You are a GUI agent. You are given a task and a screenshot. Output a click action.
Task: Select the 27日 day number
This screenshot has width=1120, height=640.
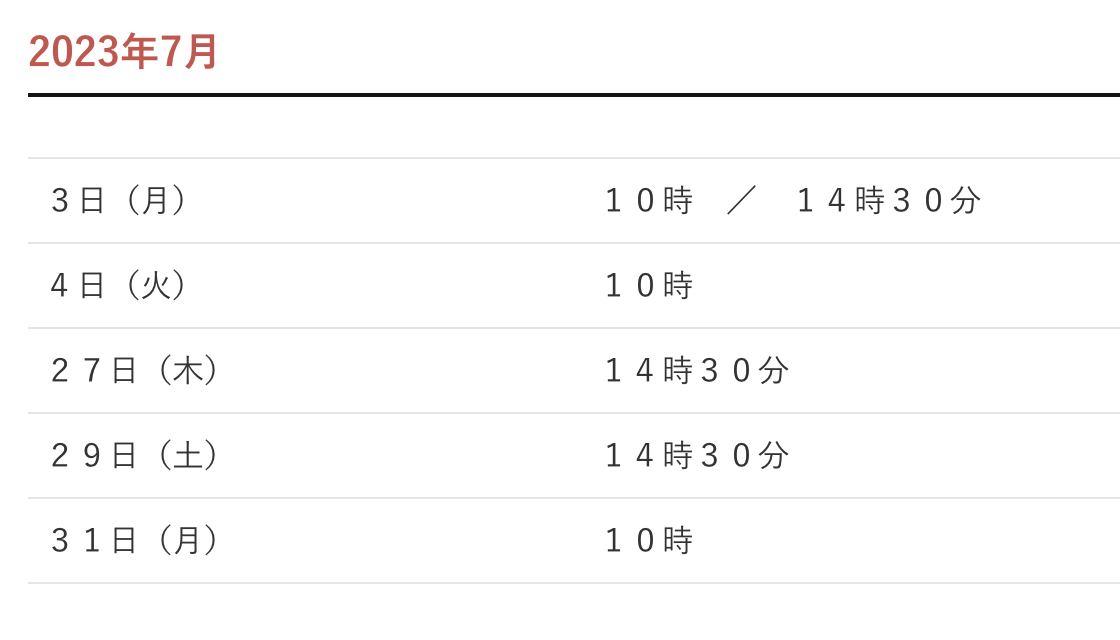[94, 371]
